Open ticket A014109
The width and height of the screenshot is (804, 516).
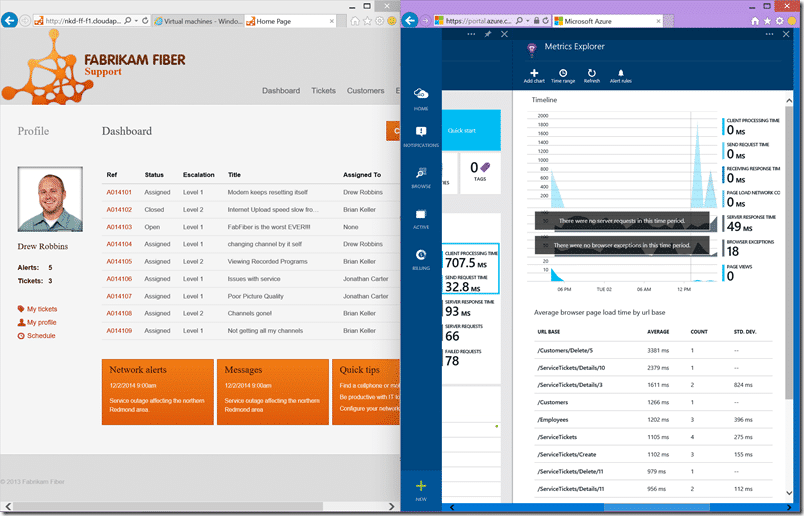(x=119, y=331)
